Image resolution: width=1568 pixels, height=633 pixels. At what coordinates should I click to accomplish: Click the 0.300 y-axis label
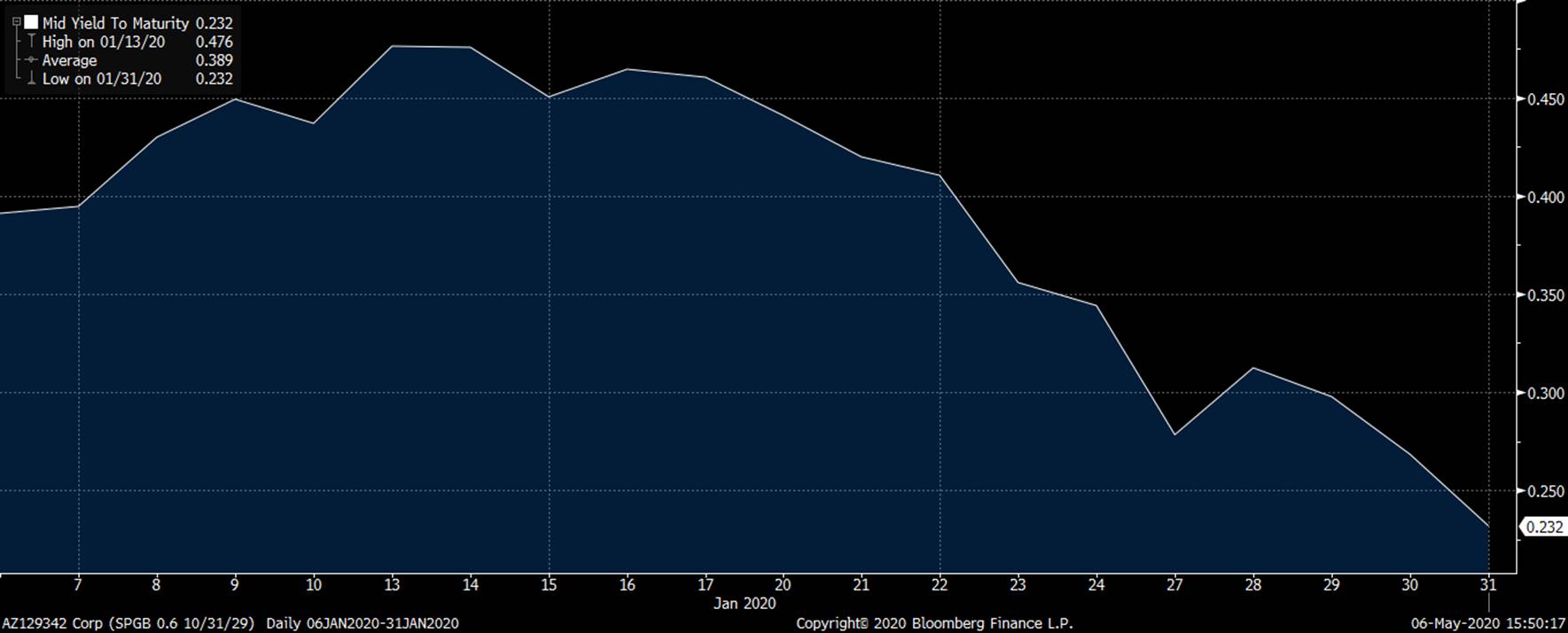tap(1545, 393)
